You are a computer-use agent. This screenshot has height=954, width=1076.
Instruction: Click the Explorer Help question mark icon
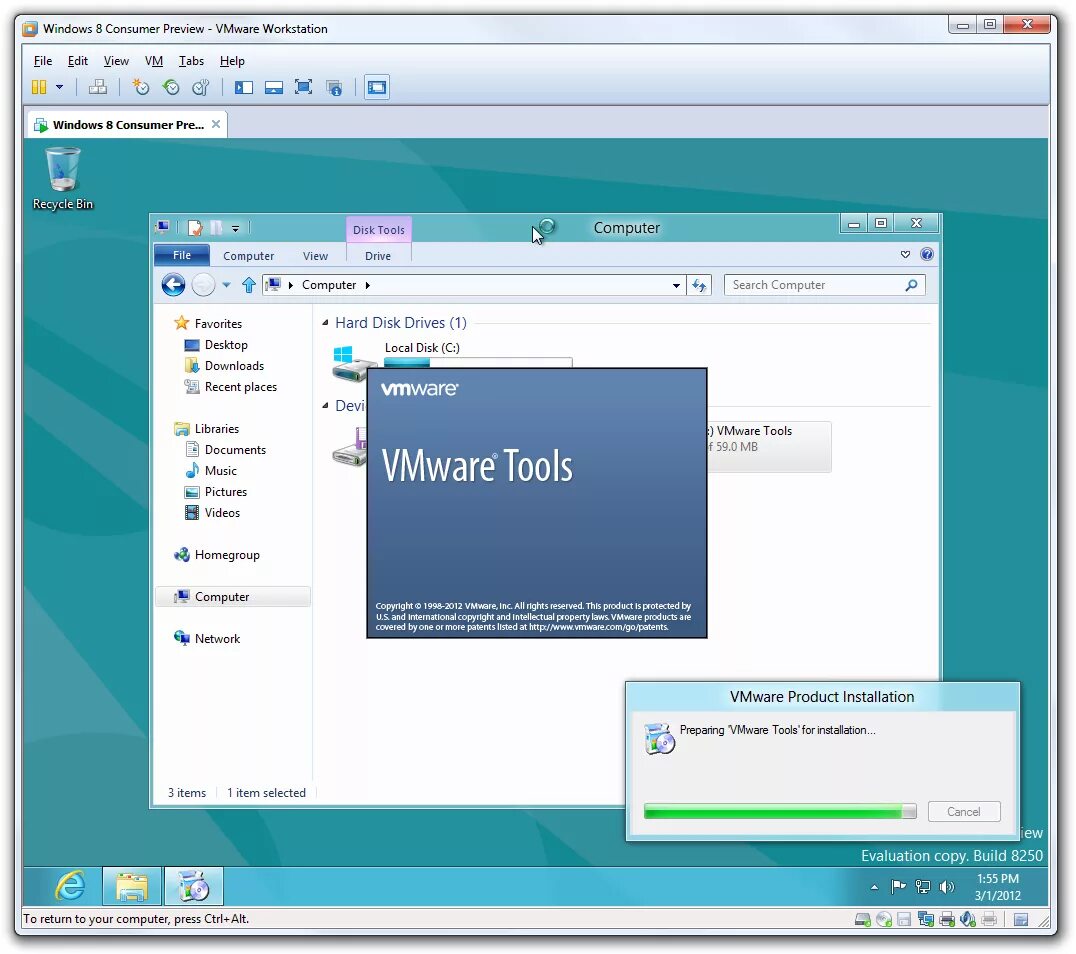926,255
